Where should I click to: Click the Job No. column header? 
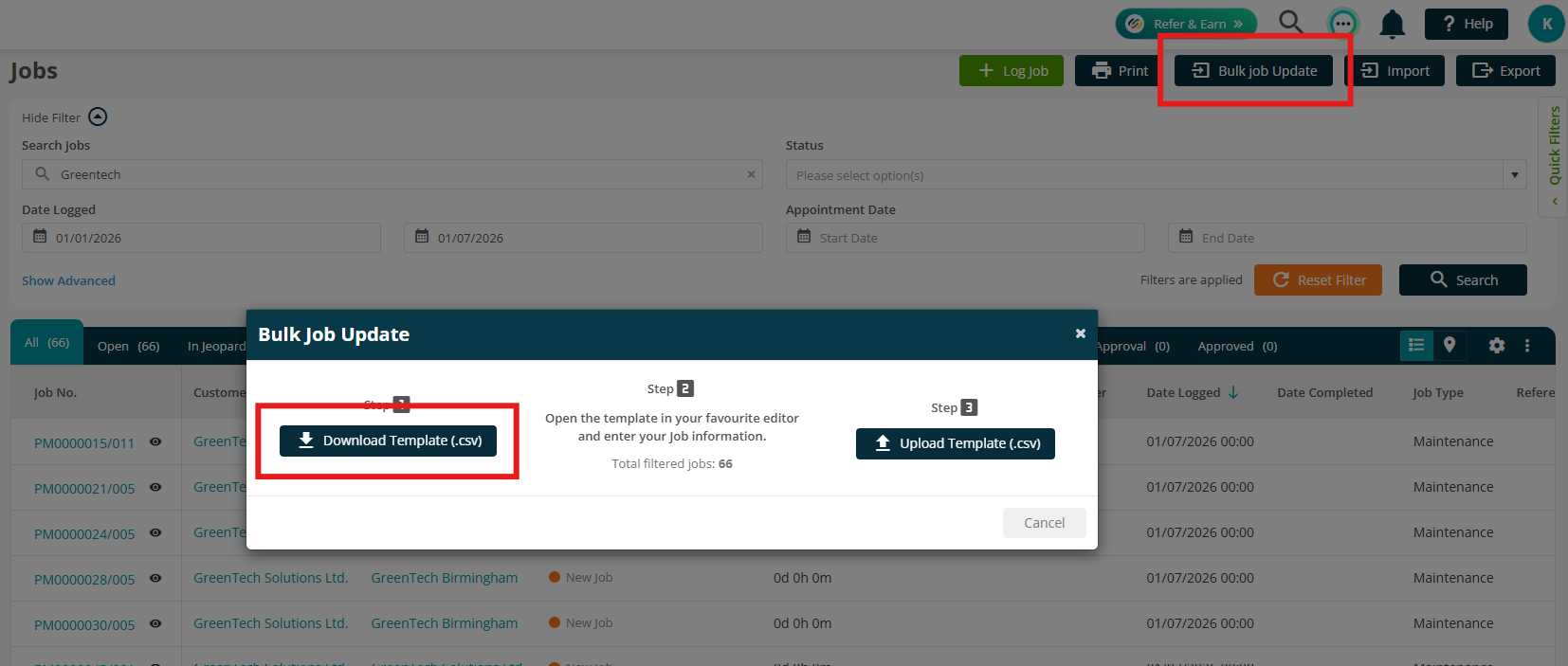coord(55,393)
